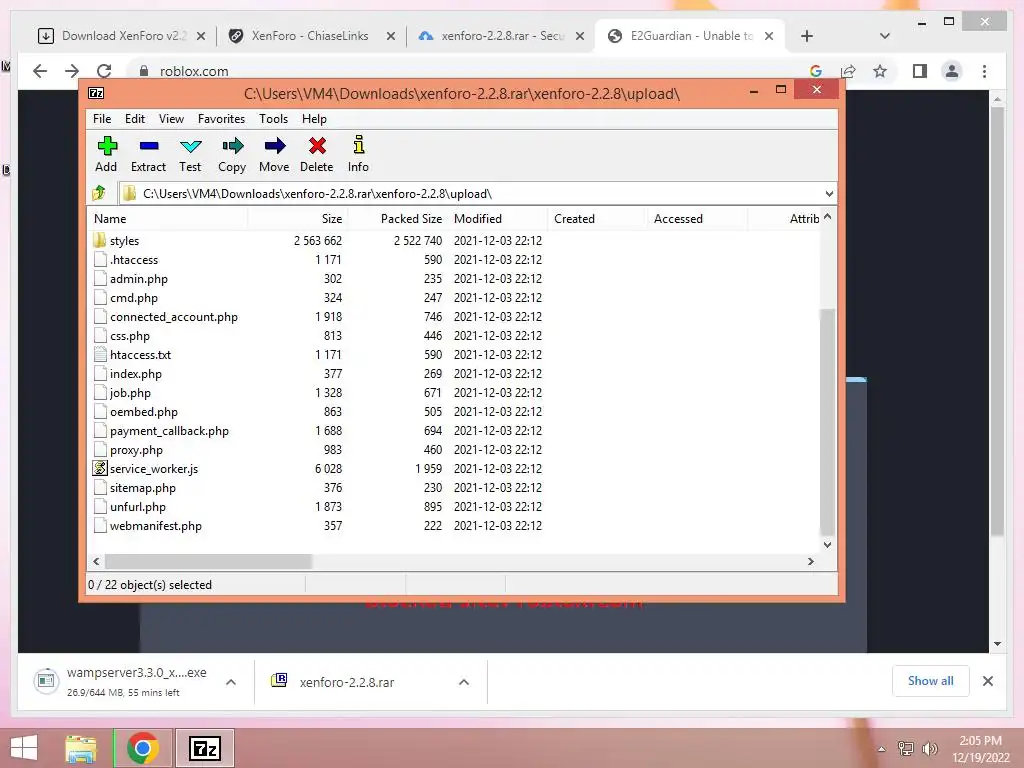The width and height of the screenshot is (1024, 768).
Task: Close the downloads bar
Action: pos(987,681)
